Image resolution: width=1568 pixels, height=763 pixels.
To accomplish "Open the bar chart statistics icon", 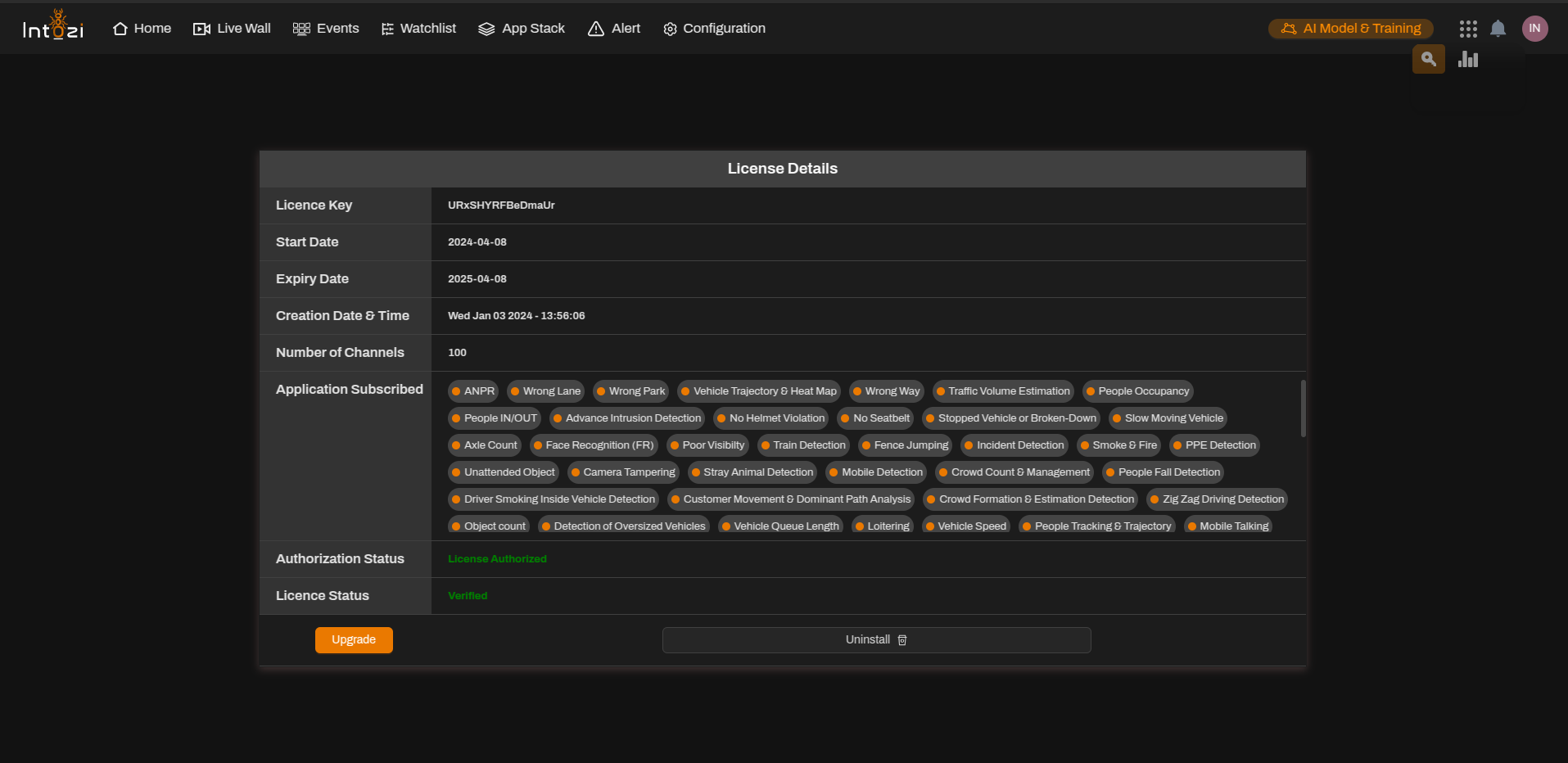I will point(1468,59).
